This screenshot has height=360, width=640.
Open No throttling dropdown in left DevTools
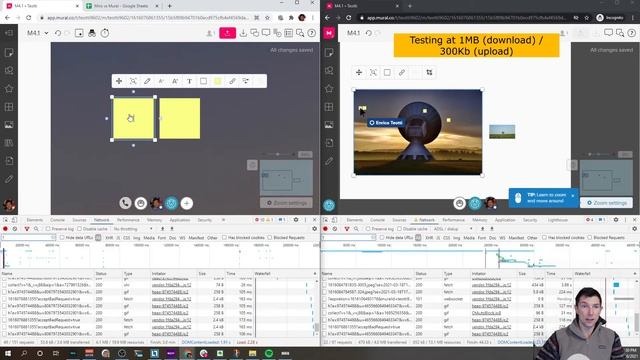pyautogui.click(x=133, y=229)
